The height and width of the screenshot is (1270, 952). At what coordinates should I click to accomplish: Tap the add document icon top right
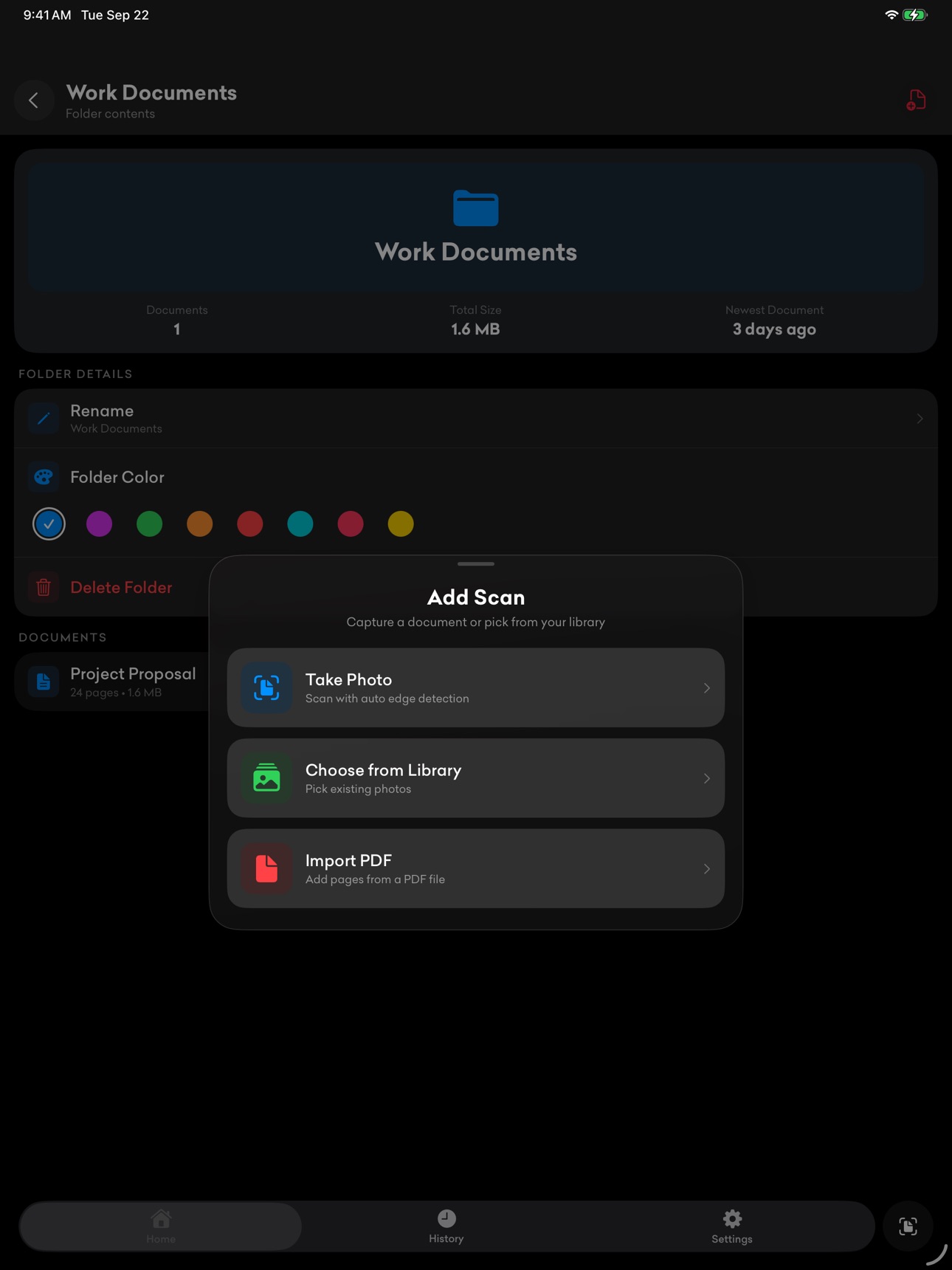[916, 100]
